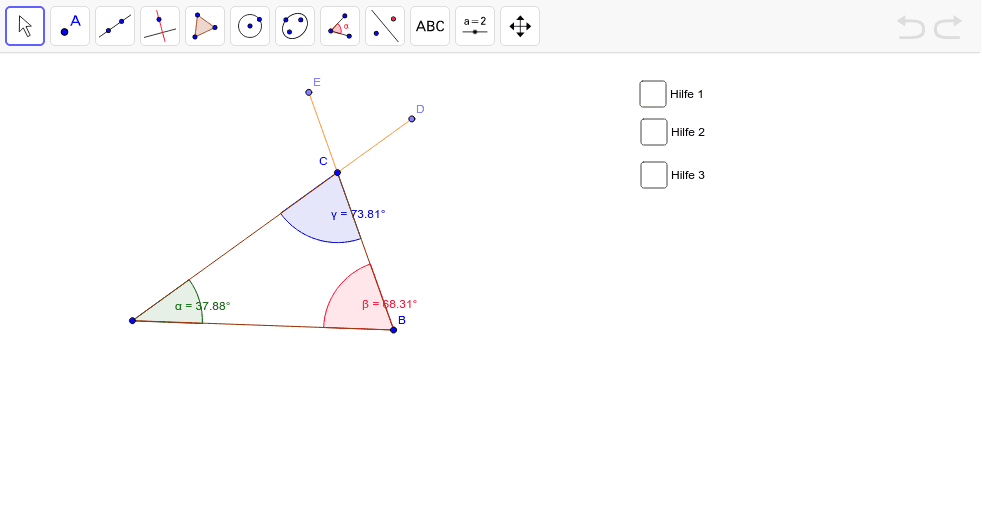Select point B of the triangle

(x=393, y=330)
